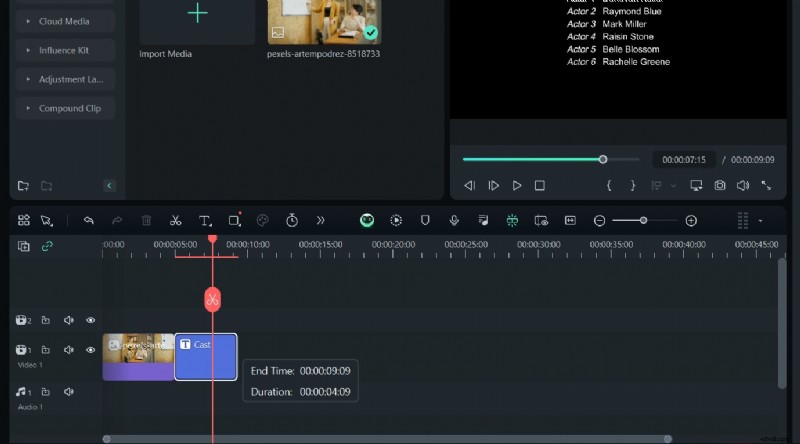Click the scissors Split tool in toolbar

point(175,220)
